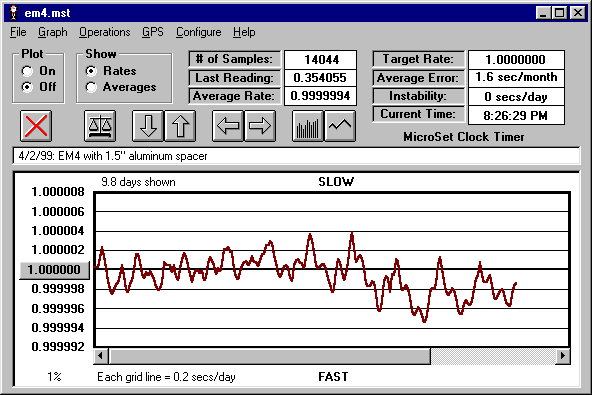Click the # of Samples value 14044
This screenshot has width=592, height=395.
pyautogui.click(x=321, y=60)
